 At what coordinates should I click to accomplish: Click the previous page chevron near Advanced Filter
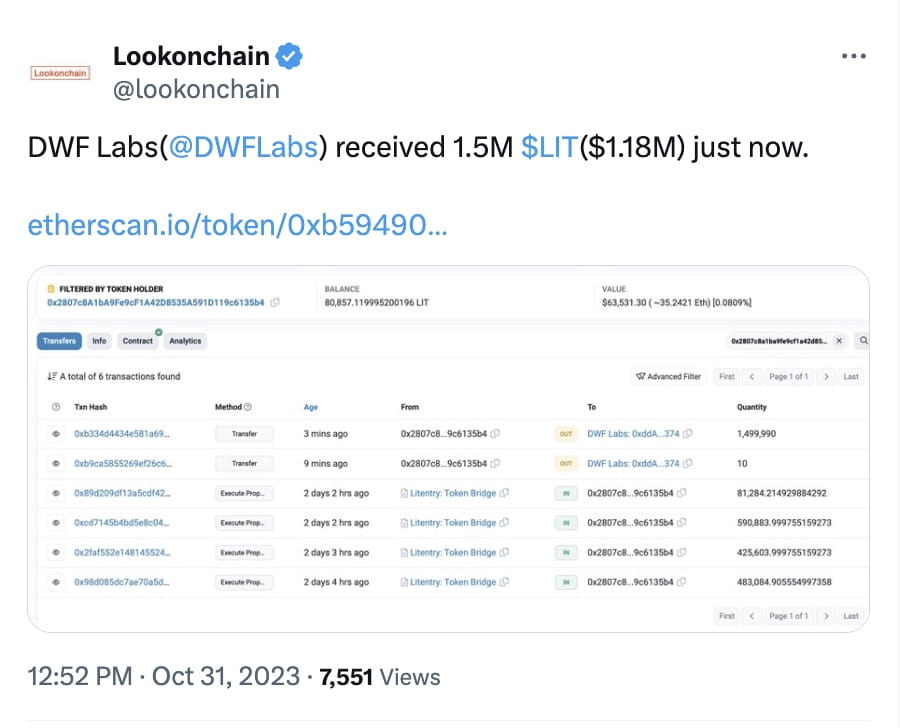[x=753, y=376]
